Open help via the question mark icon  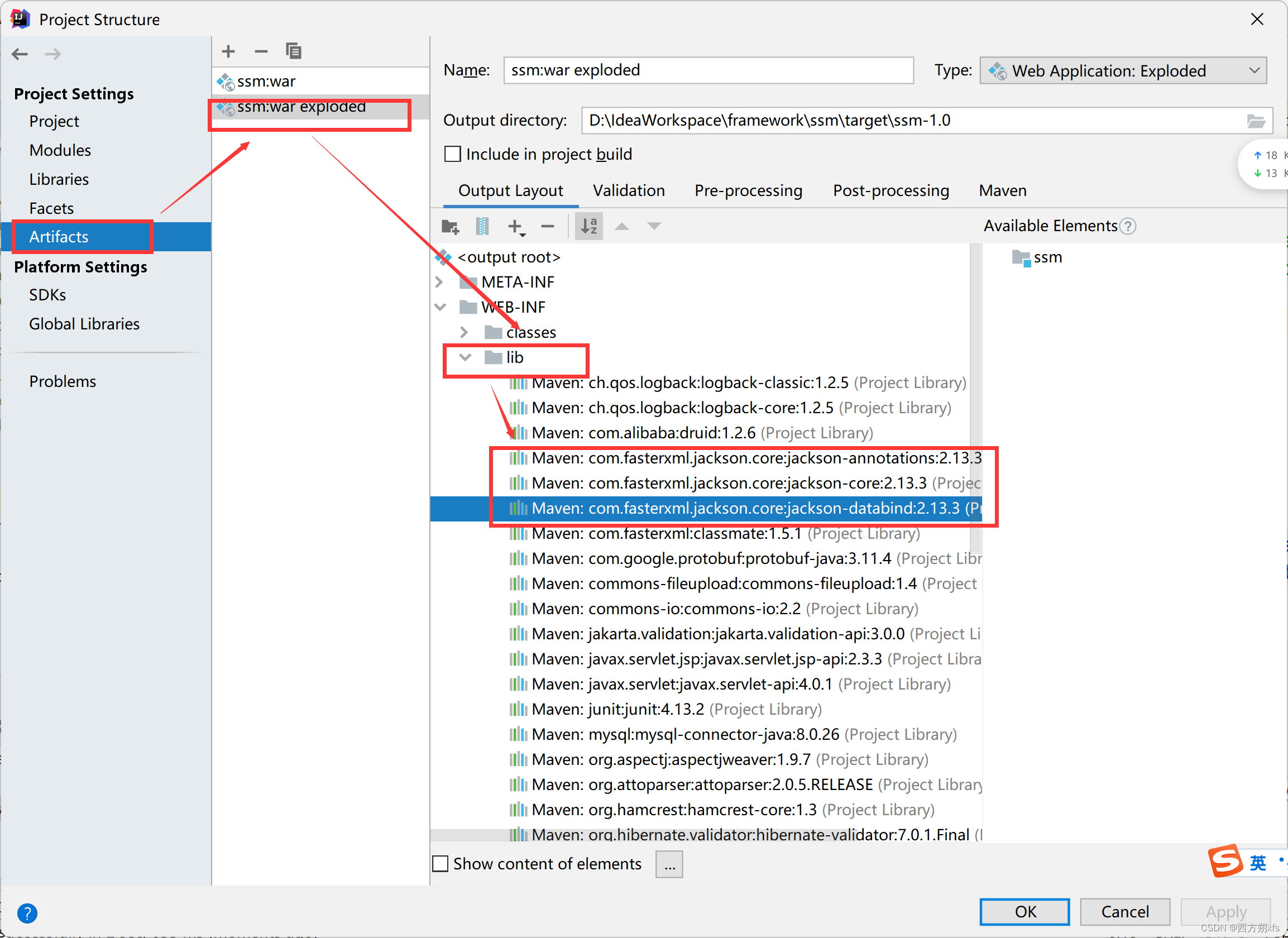pos(27,913)
